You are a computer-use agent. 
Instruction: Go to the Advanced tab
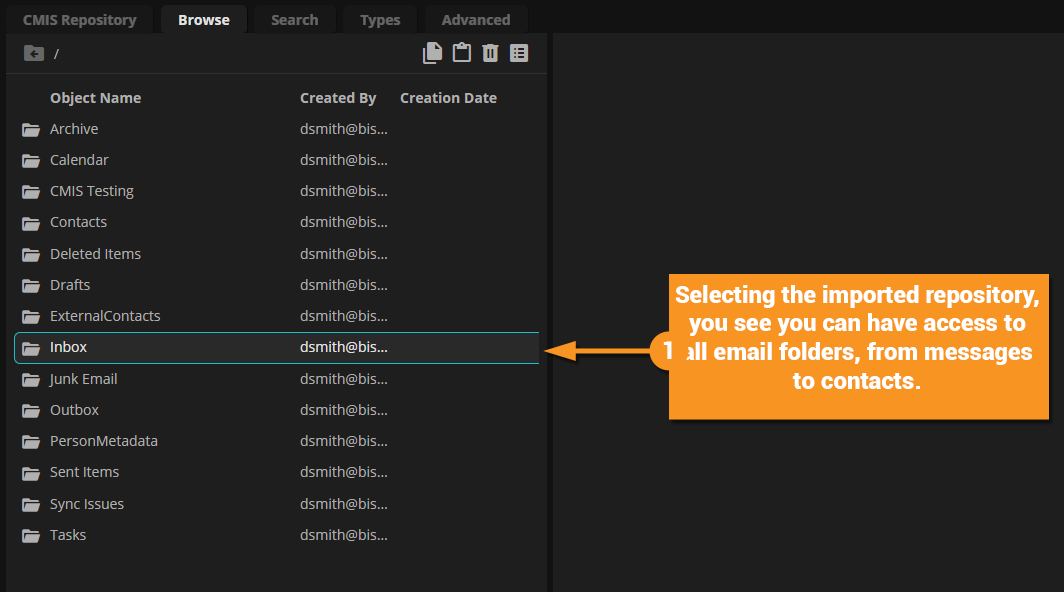tap(475, 20)
